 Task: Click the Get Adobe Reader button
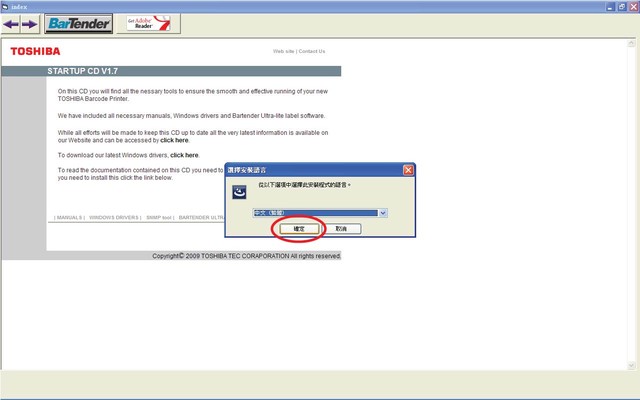click(148, 23)
